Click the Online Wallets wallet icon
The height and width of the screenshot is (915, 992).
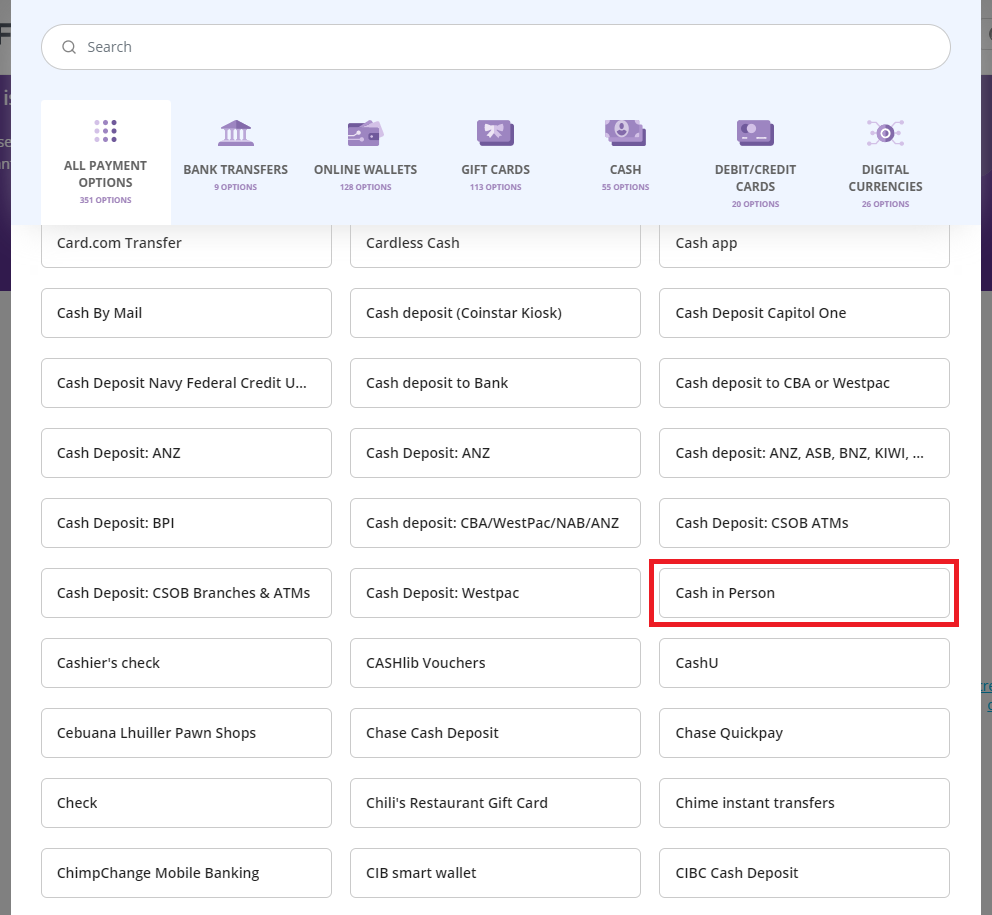tap(366, 134)
